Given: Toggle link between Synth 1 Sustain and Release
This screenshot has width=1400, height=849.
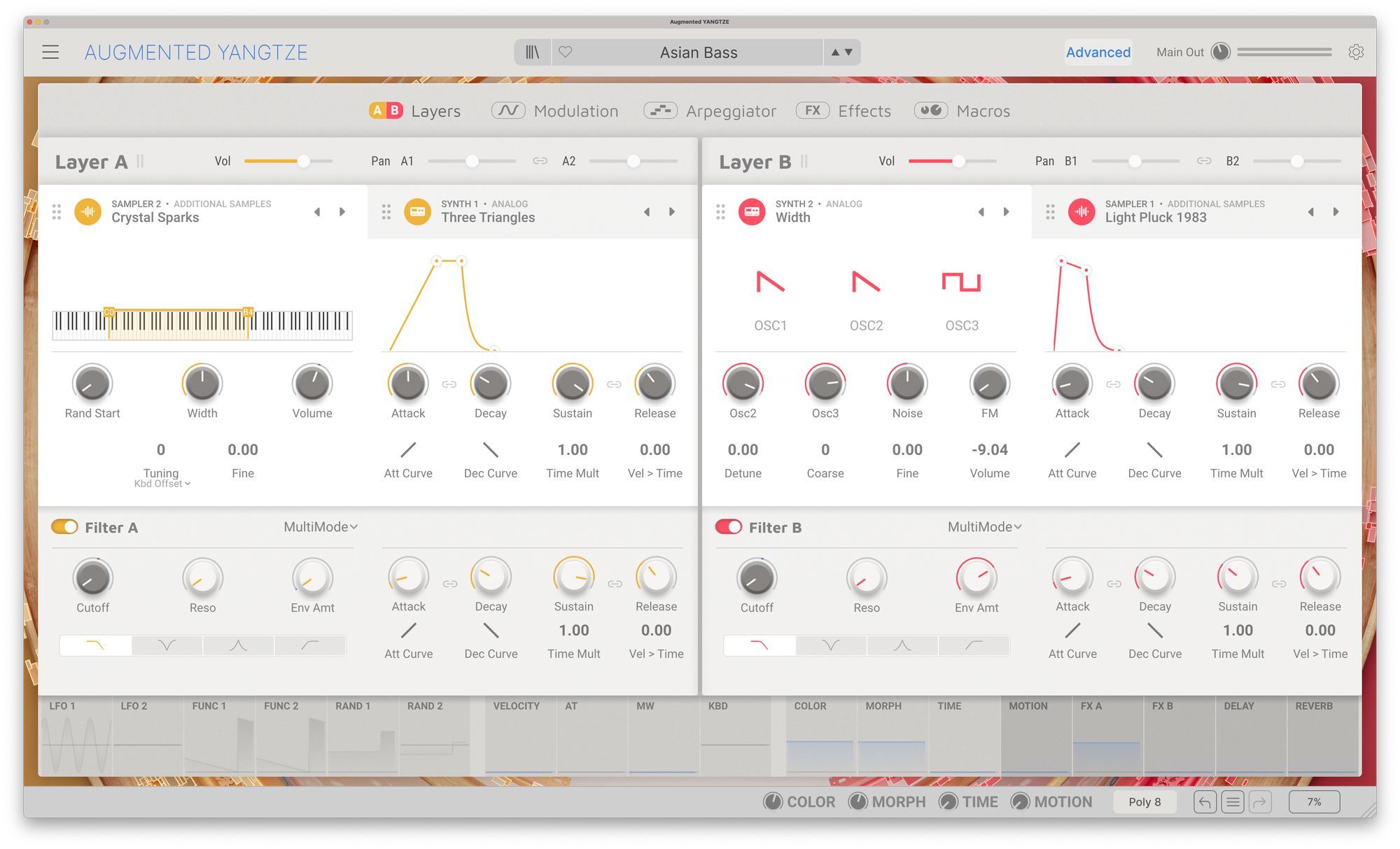Looking at the screenshot, I should coord(614,384).
